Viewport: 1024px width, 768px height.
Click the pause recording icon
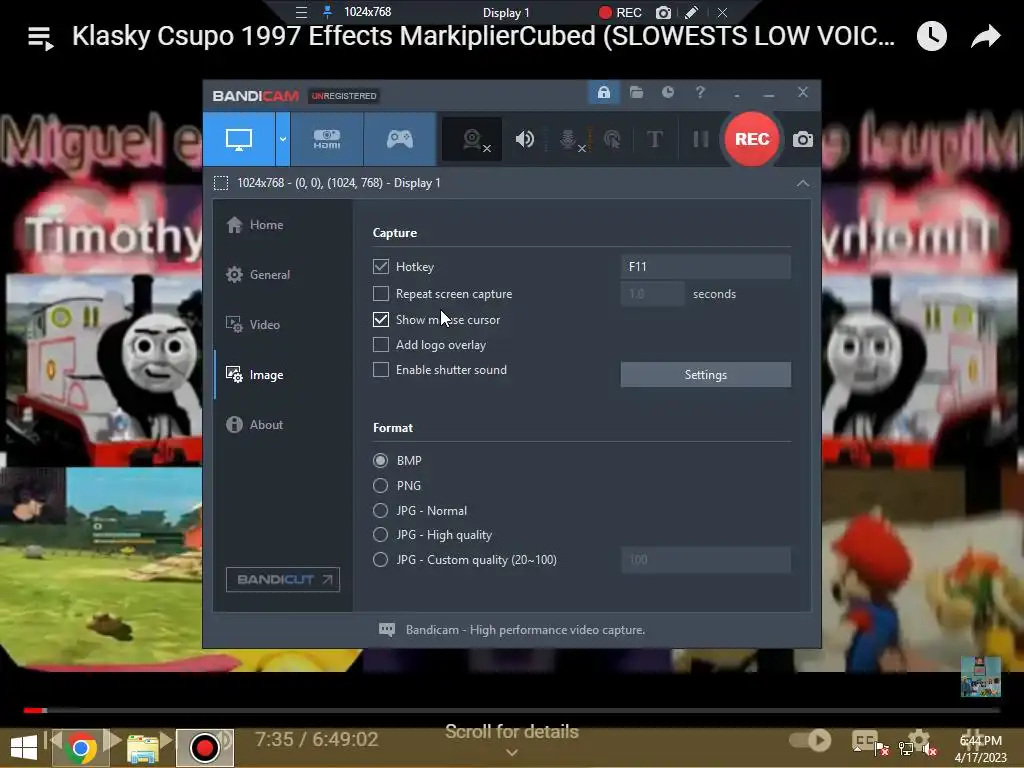(x=700, y=139)
